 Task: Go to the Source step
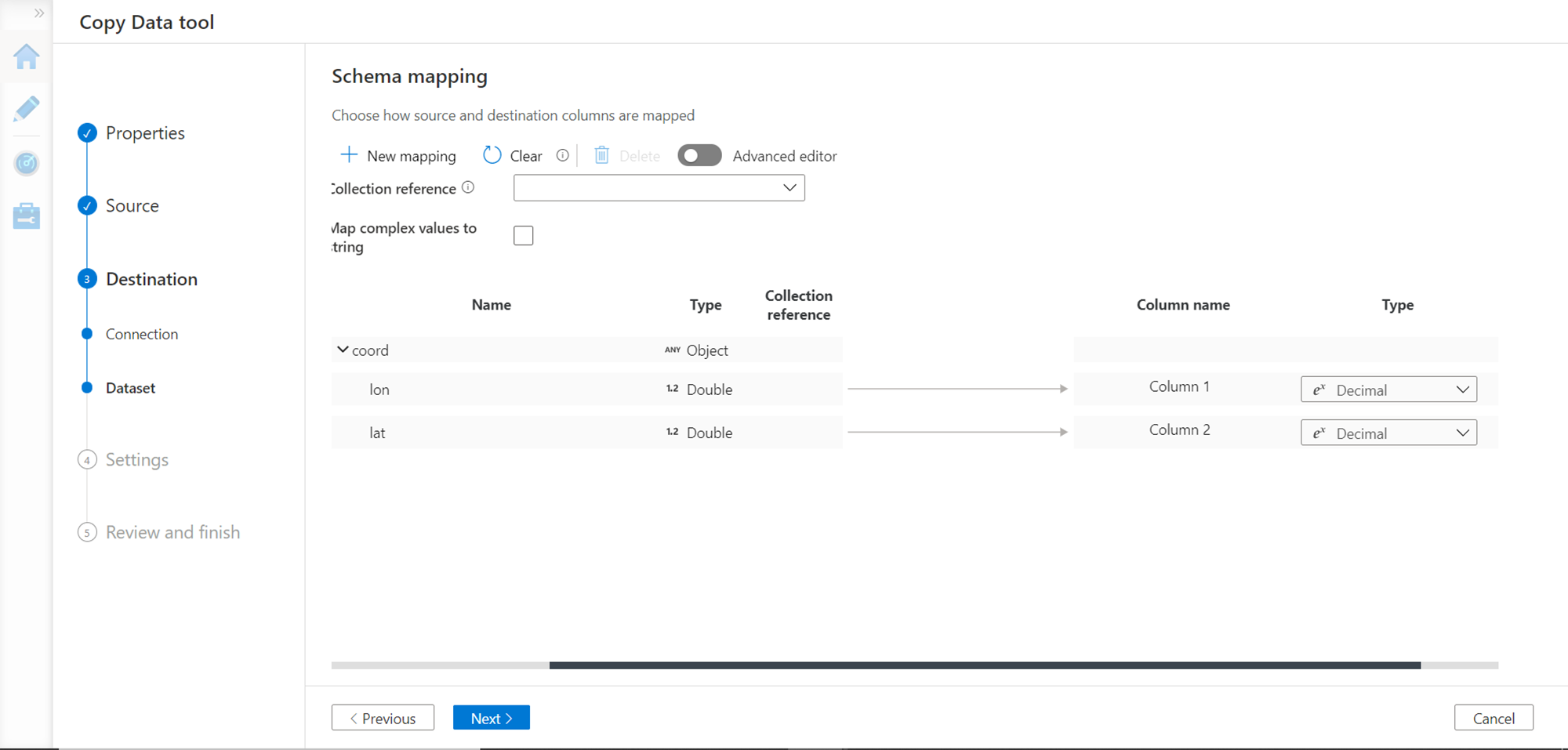(132, 206)
